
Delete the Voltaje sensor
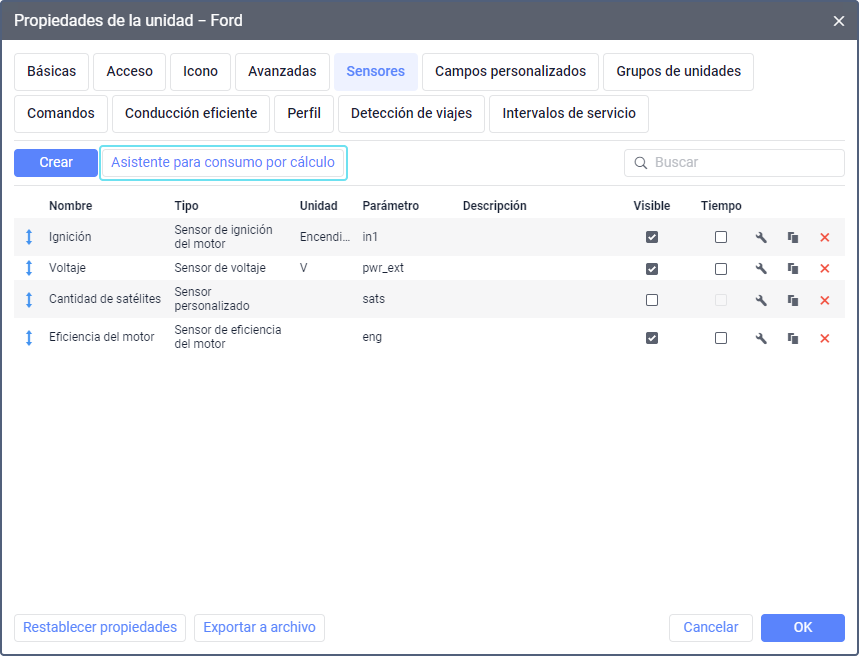tap(825, 269)
